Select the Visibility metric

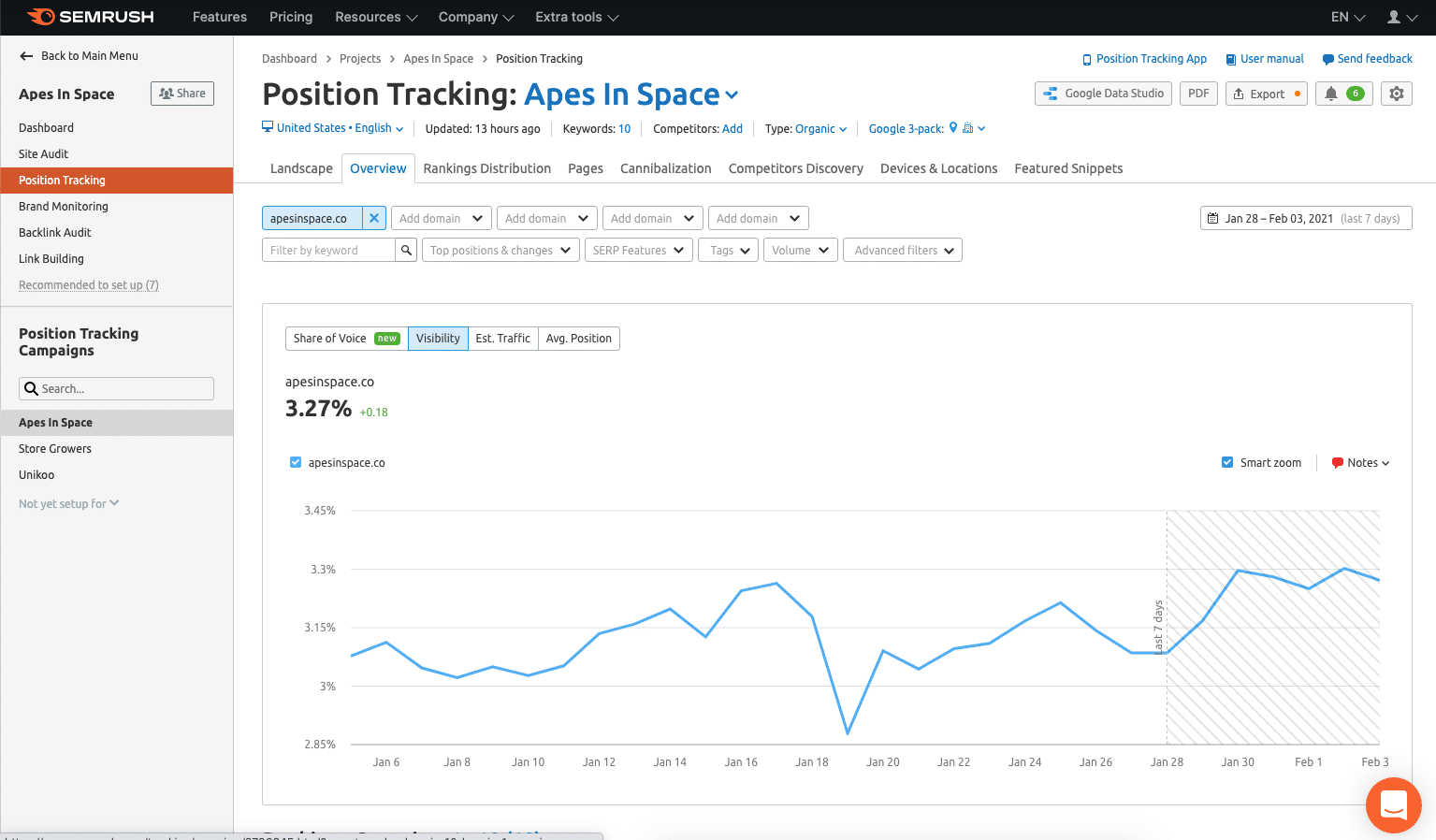point(438,339)
